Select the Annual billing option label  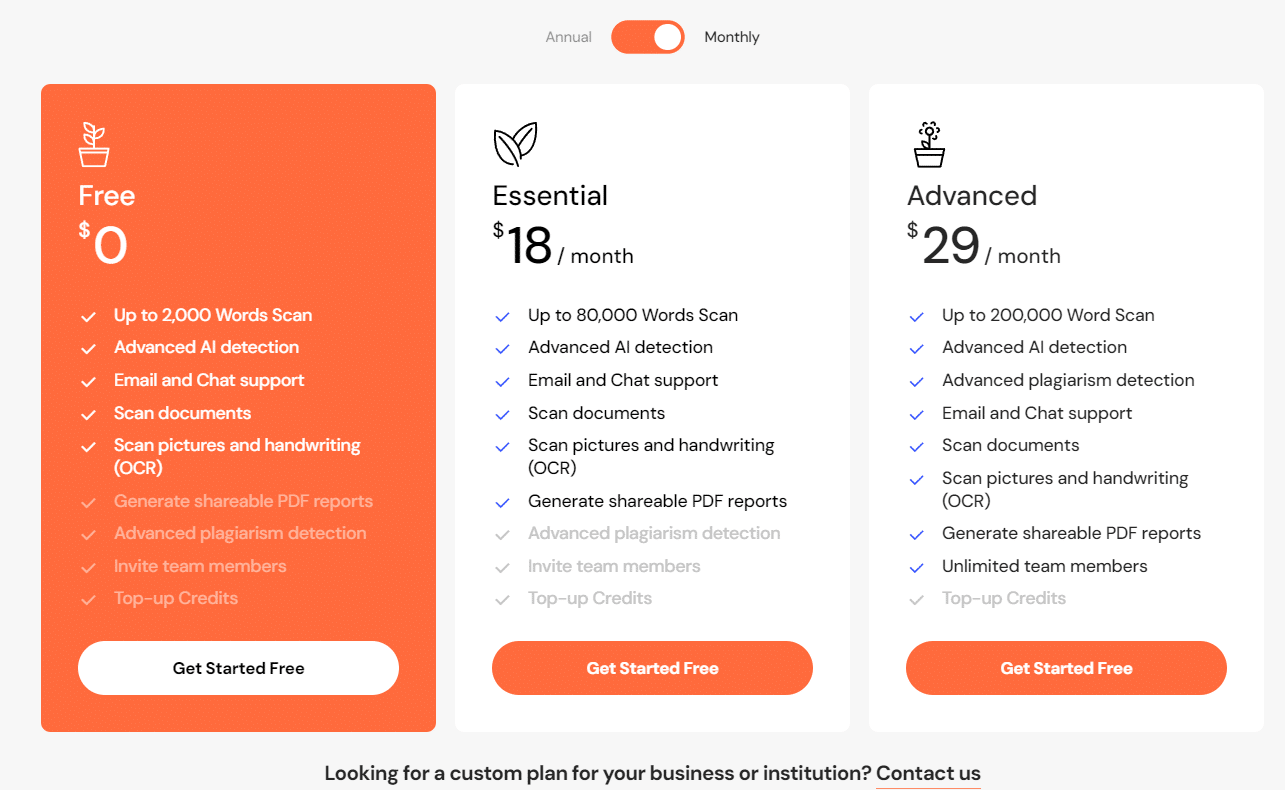(x=568, y=37)
